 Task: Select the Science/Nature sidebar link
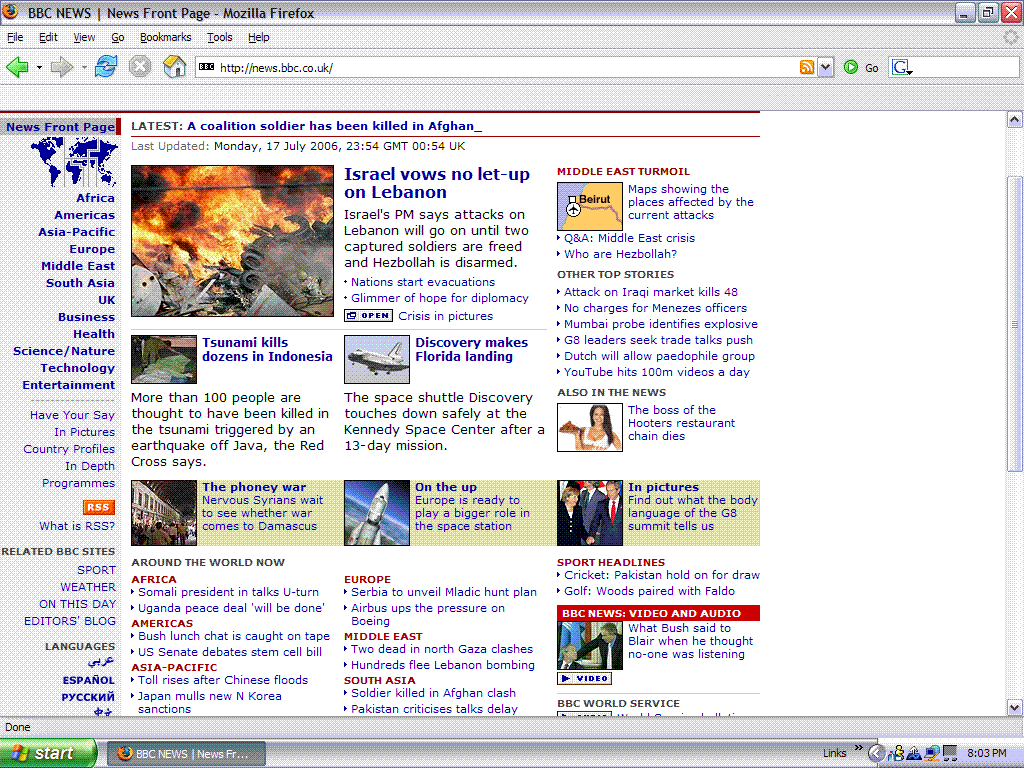[64, 351]
